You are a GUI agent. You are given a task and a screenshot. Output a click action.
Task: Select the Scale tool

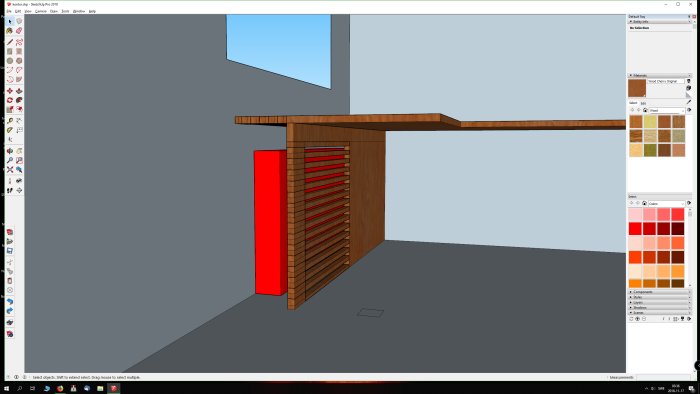click(x=10, y=109)
